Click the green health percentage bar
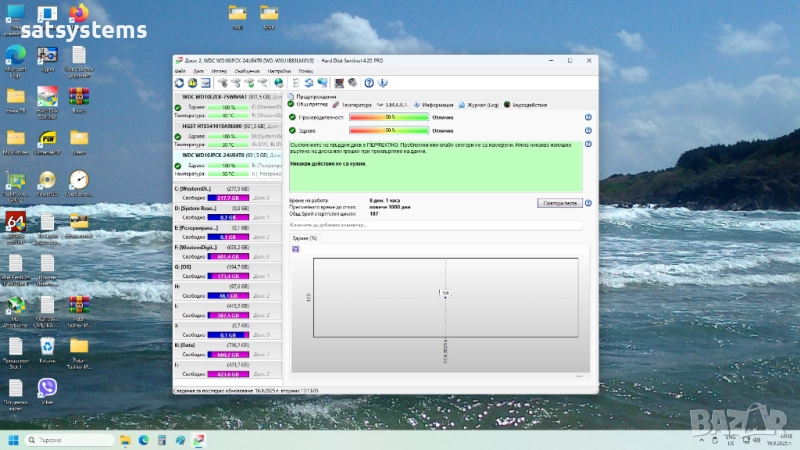The height and width of the screenshot is (450, 800). pyautogui.click(x=389, y=130)
